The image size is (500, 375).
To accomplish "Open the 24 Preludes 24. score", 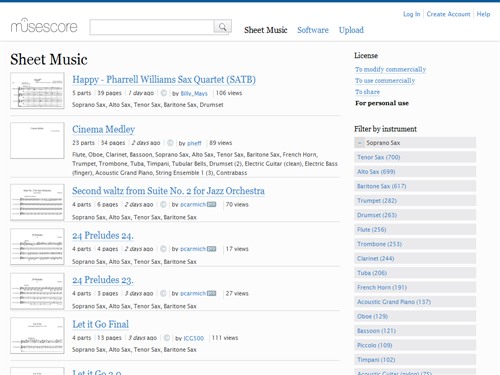I will (103, 236).
